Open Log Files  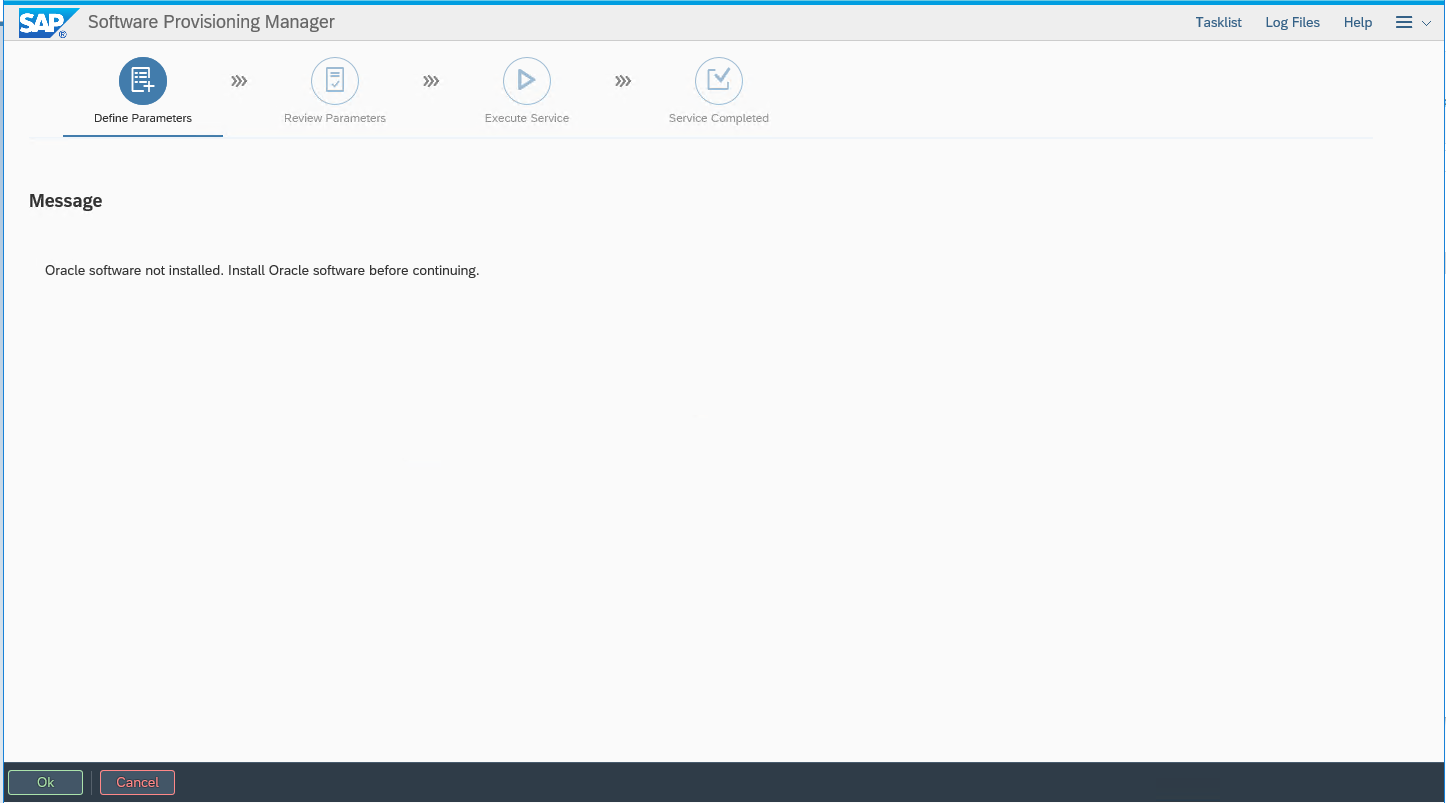pyautogui.click(x=1292, y=22)
